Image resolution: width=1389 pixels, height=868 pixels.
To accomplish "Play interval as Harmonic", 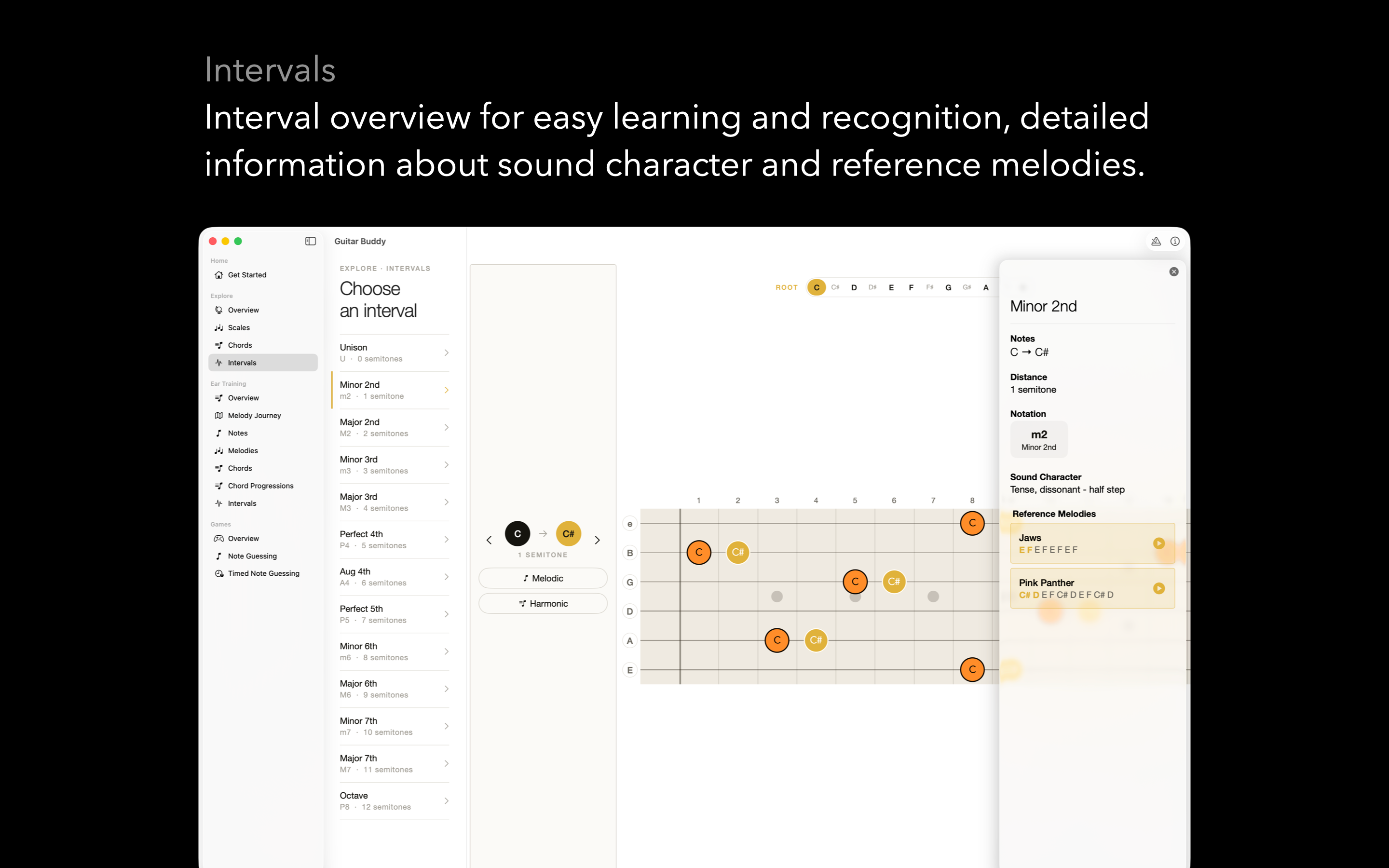I will click(x=543, y=603).
